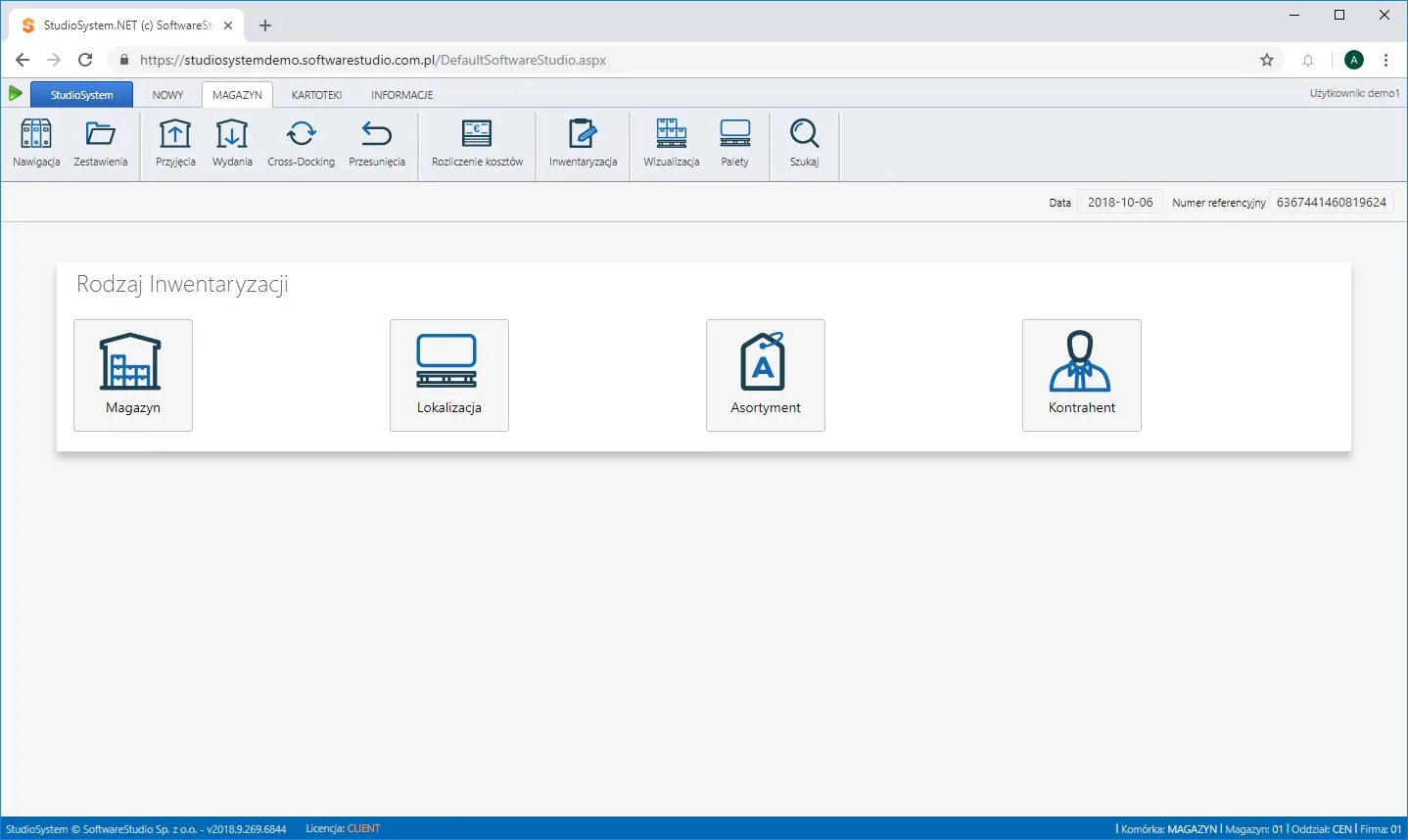Screen dimensions: 1408x840
Task: Click the Licencja: CLIENT status text
Action: [343, 828]
